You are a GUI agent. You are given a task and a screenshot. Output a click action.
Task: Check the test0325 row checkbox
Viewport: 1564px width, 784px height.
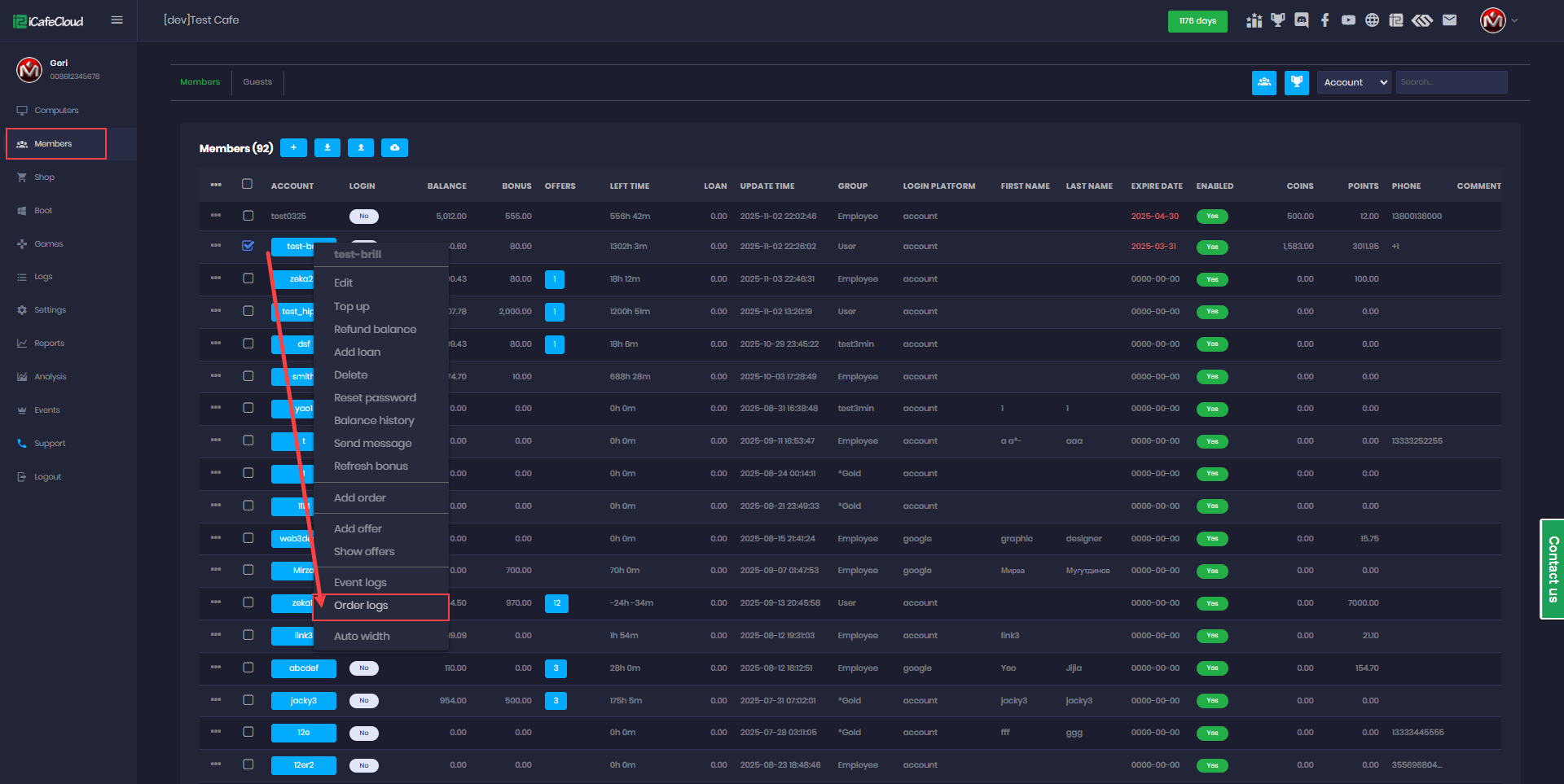(x=248, y=216)
